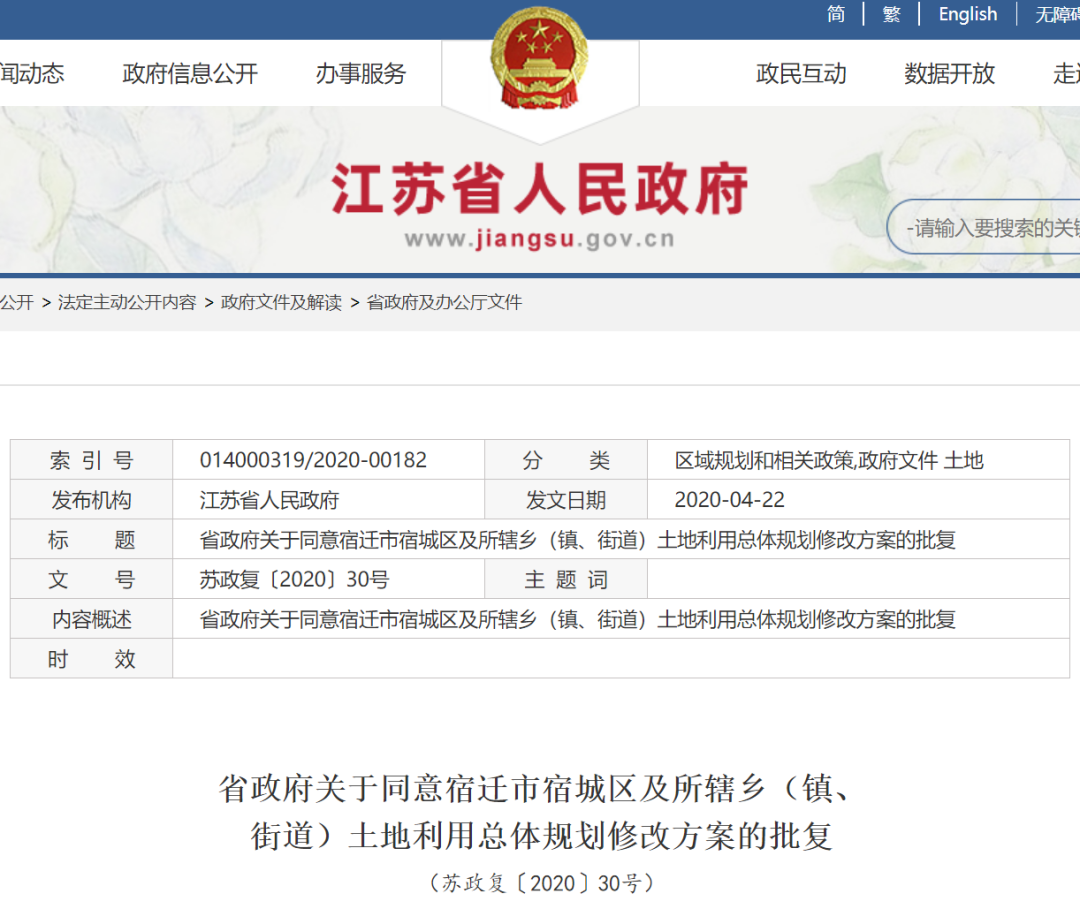The height and width of the screenshot is (924, 1080).
Task: Click the search keyword input box
Action: 985,227
